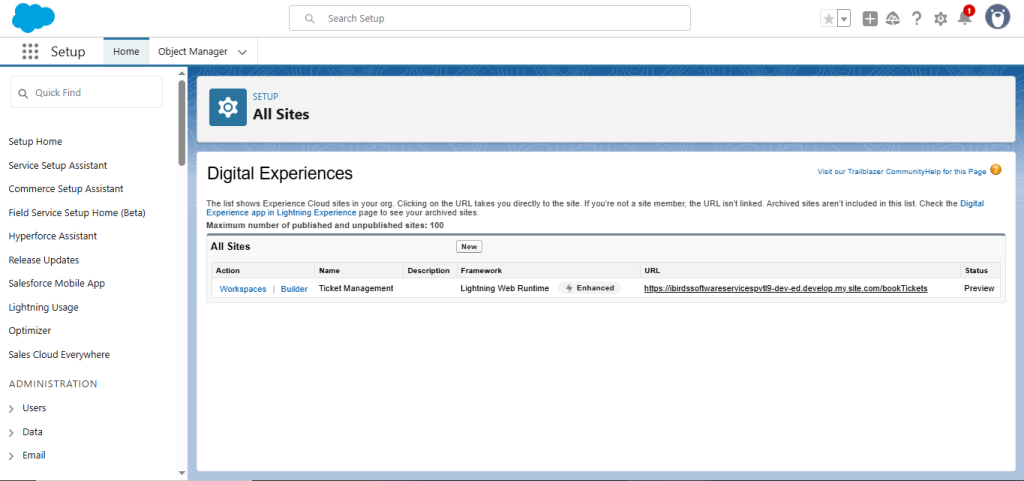Open Trailhead guidance icon
The width and height of the screenshot is (1024, 481).
coord(893,18)
